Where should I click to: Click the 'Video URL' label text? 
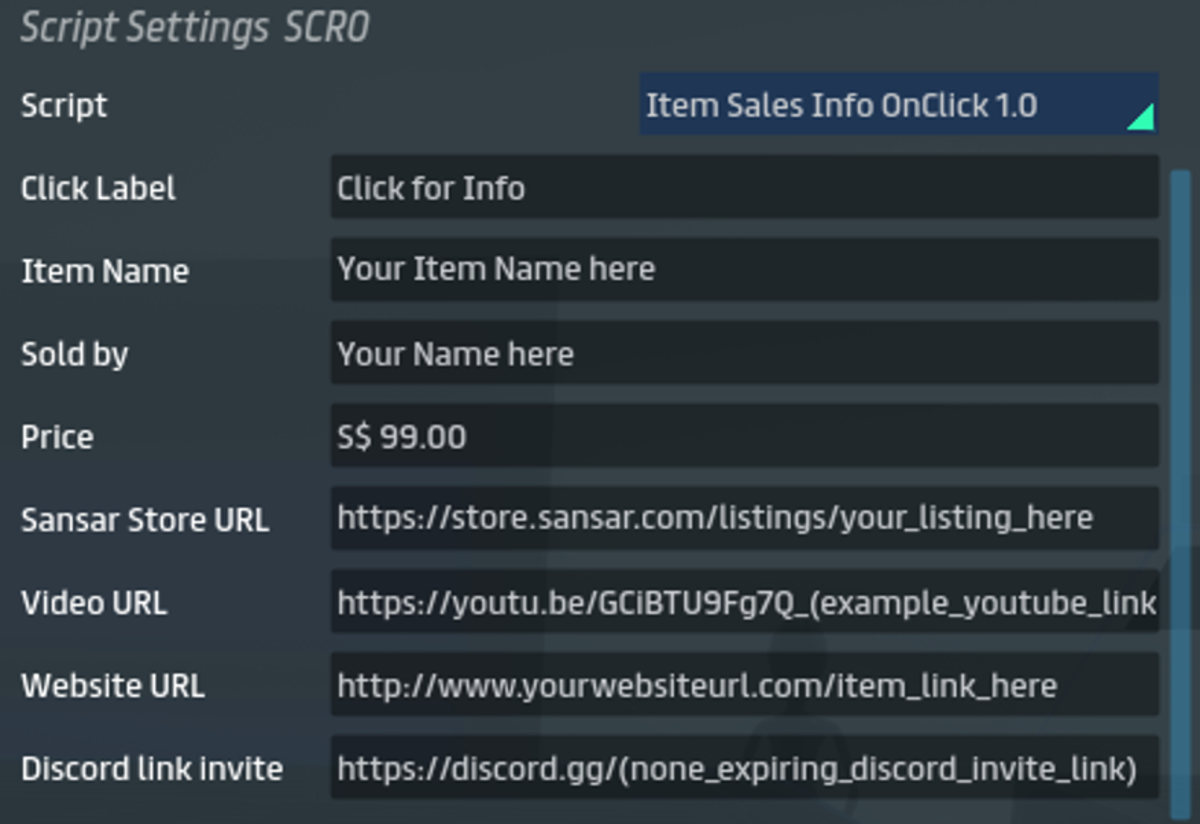pos(94,603)
